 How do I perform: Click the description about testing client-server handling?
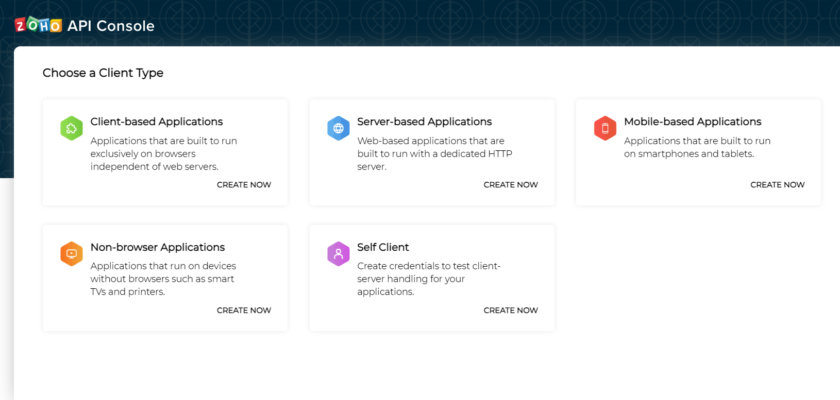pos(429,279)
